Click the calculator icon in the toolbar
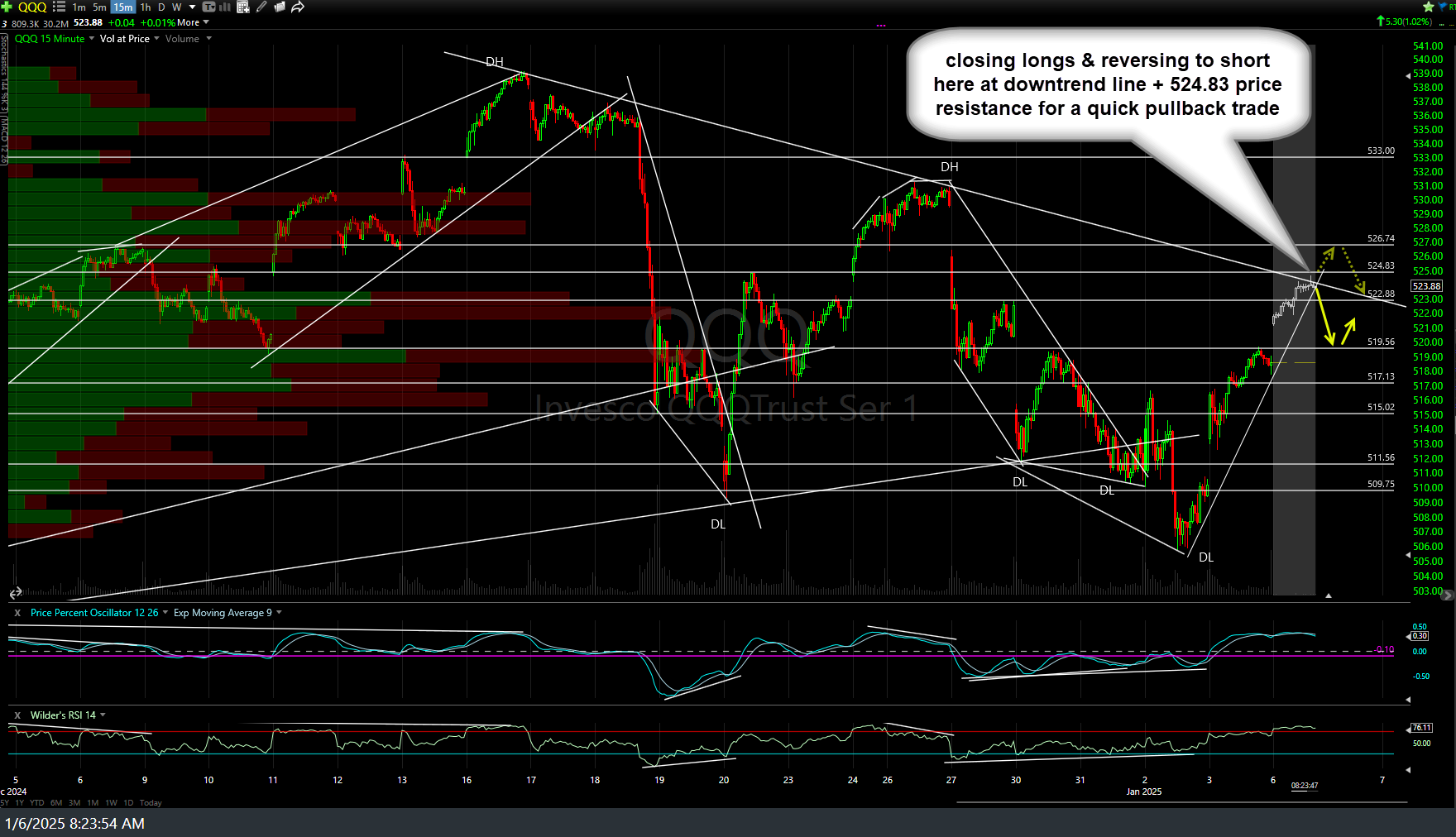 pyautogui.click(x=243, y=7)
